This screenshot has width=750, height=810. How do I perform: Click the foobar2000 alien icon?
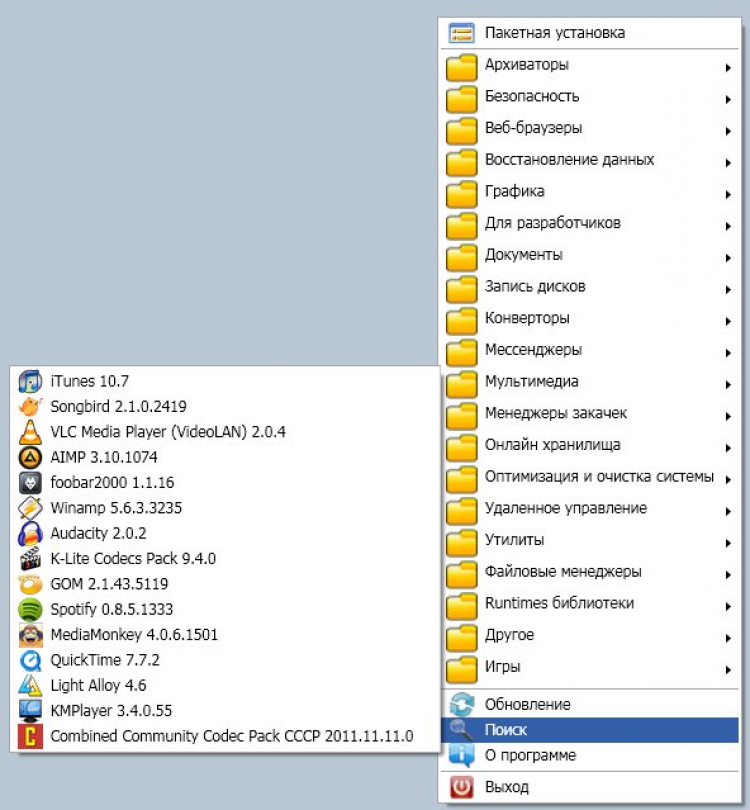click(30, 482)
